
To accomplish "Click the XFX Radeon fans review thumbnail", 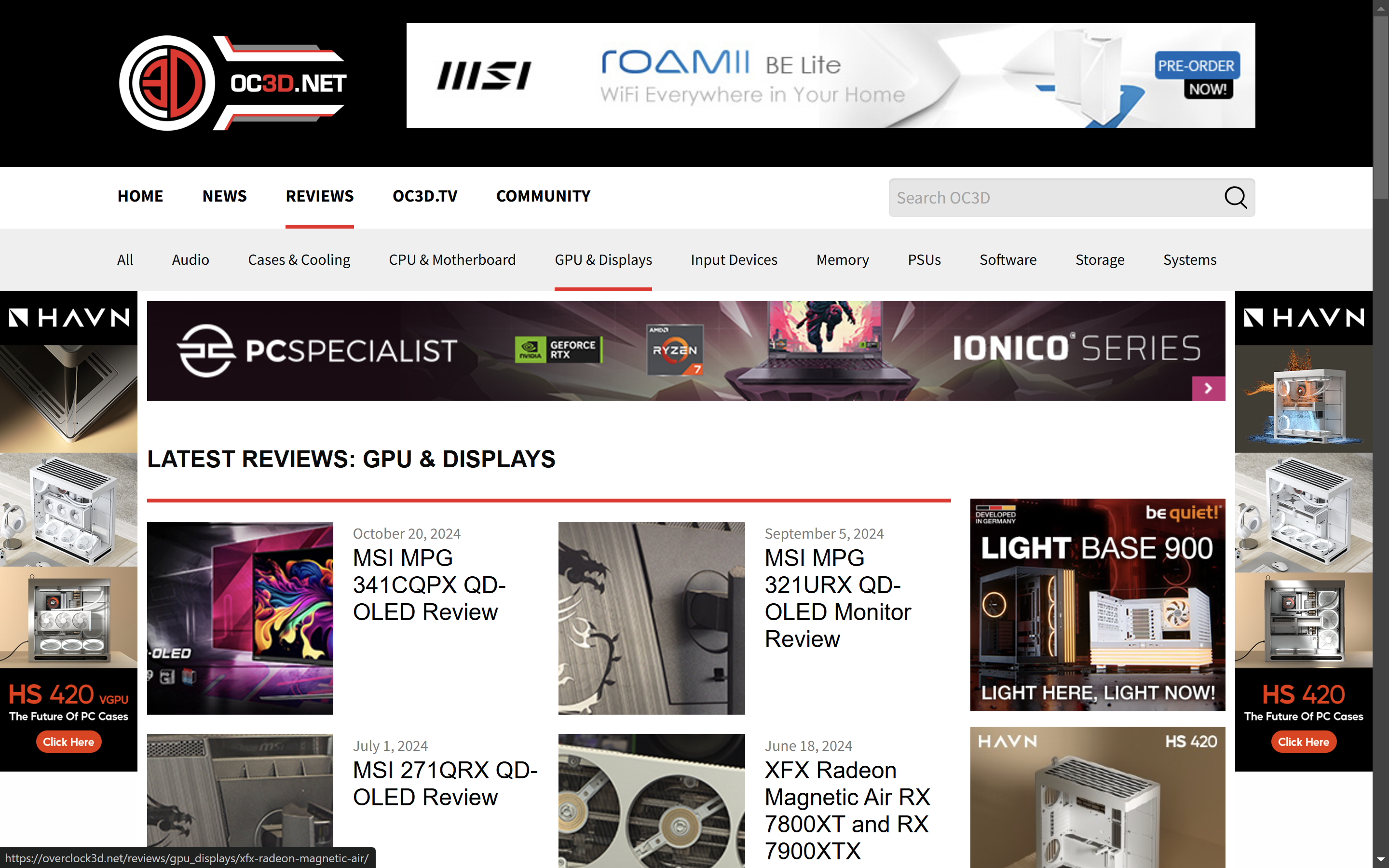I will pos(652,801).
